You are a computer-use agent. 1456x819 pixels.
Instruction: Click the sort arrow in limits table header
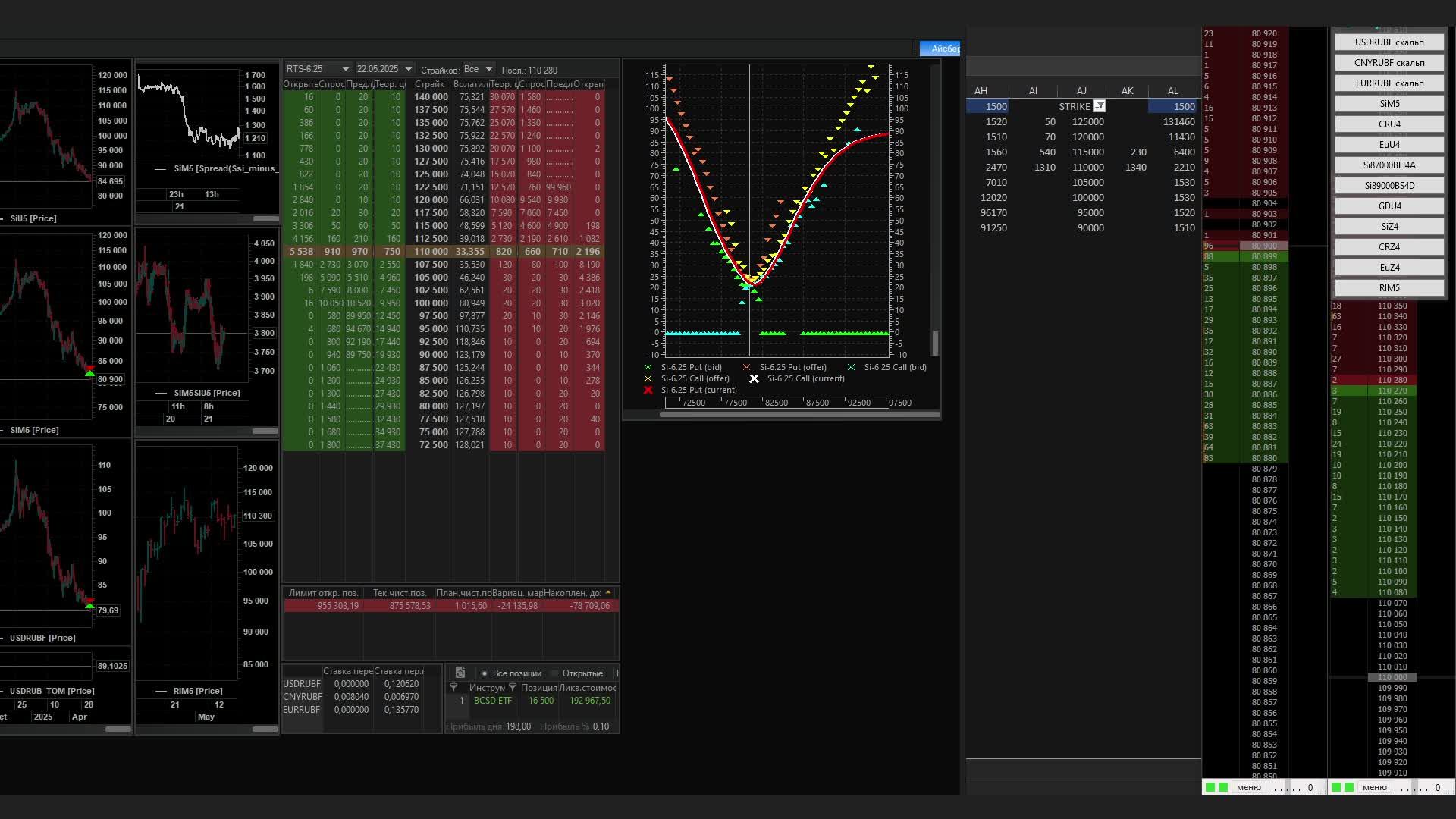(x=607, y=592)
